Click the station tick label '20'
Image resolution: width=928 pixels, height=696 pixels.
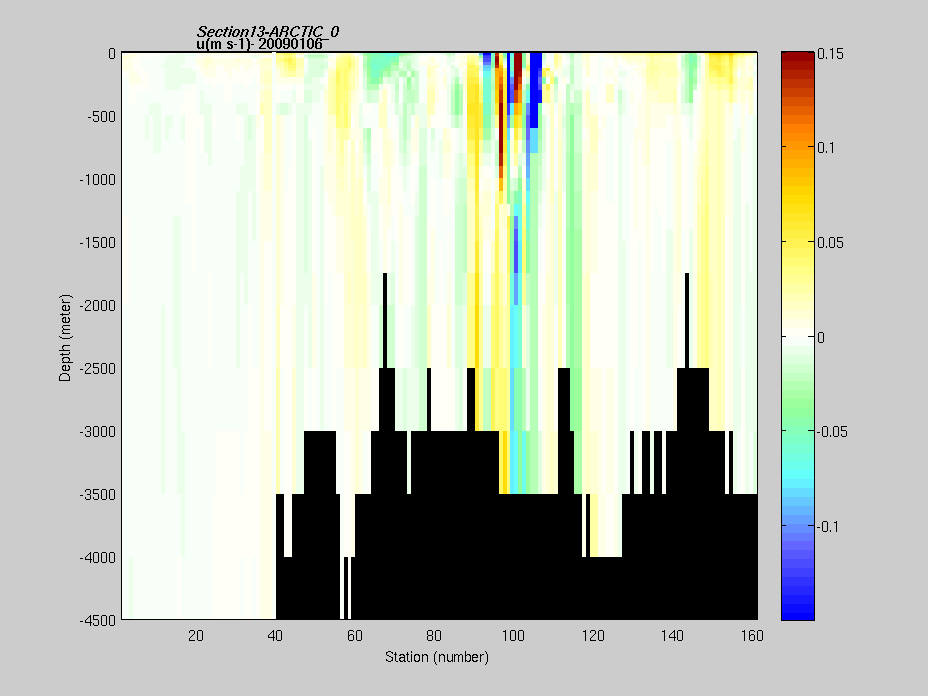(196, 636)
